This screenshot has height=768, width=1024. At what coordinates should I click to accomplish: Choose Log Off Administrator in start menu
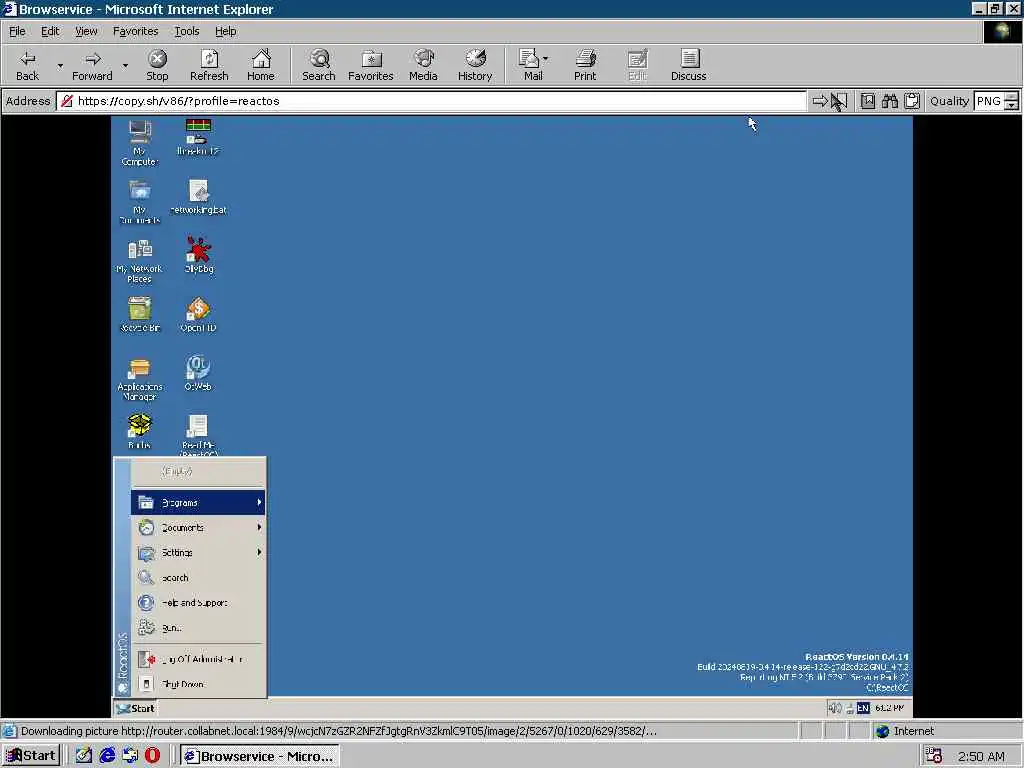pyautogui.click(x=198, y=660)
